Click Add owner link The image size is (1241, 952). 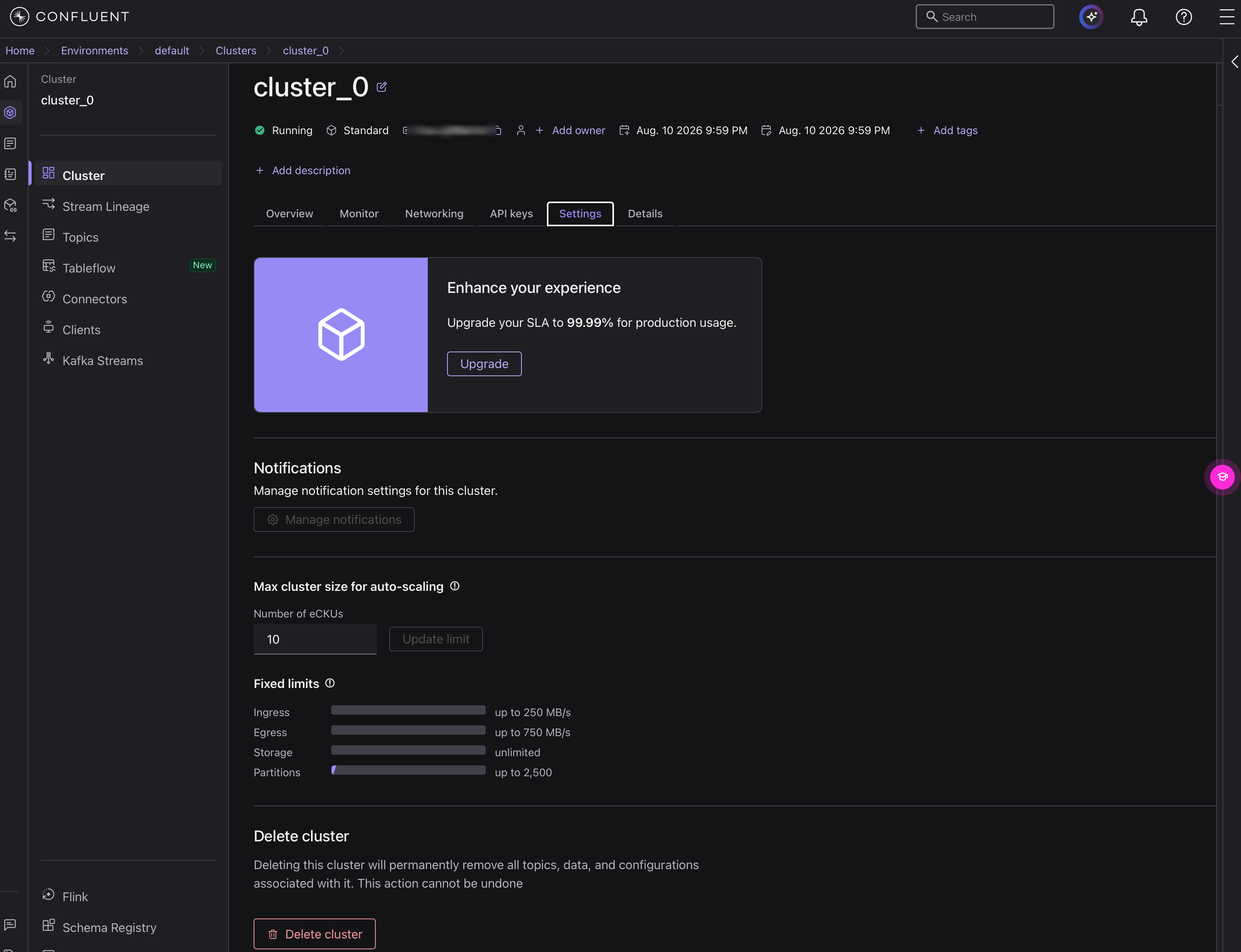tap(571, 130)
